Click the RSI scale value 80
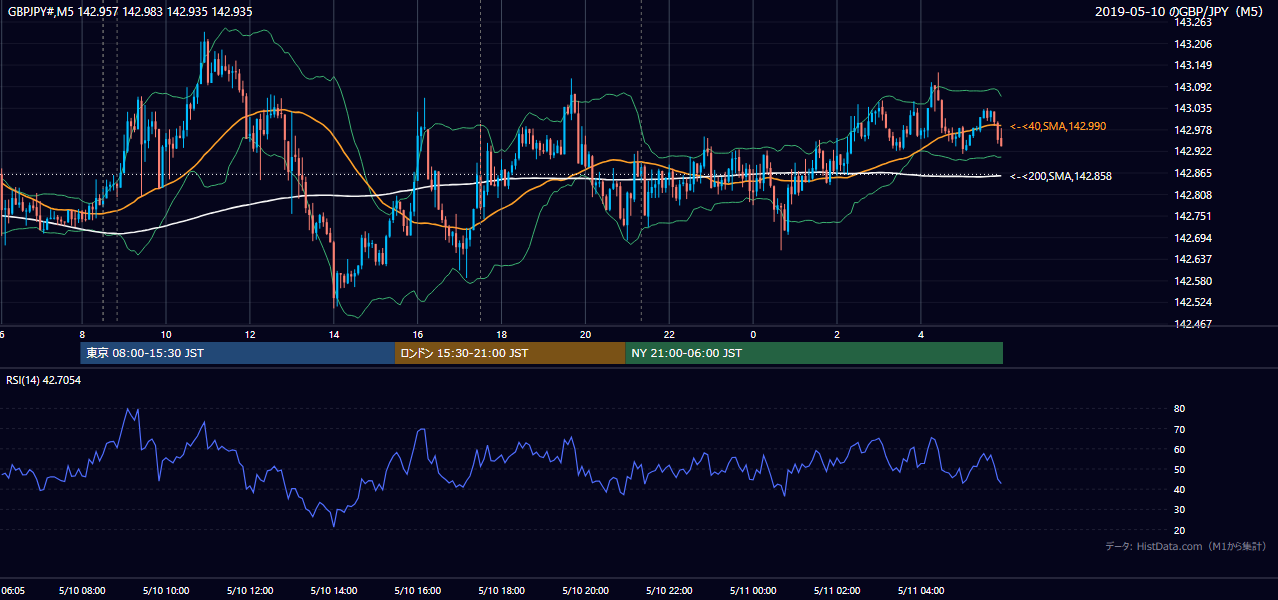 (1180, 409)
